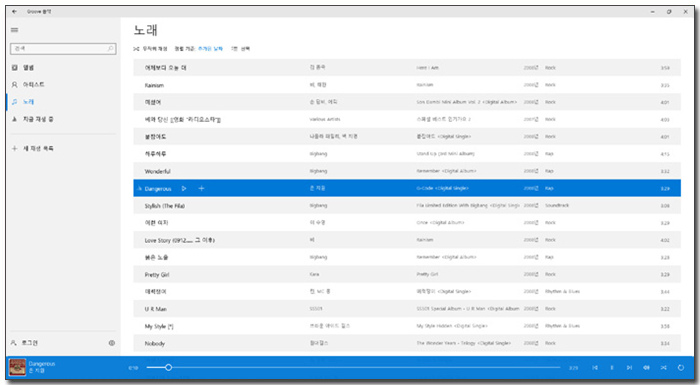Open the Stand Up mini album link
This screenshot has height=385, width=700.
[x=445, y=154]
